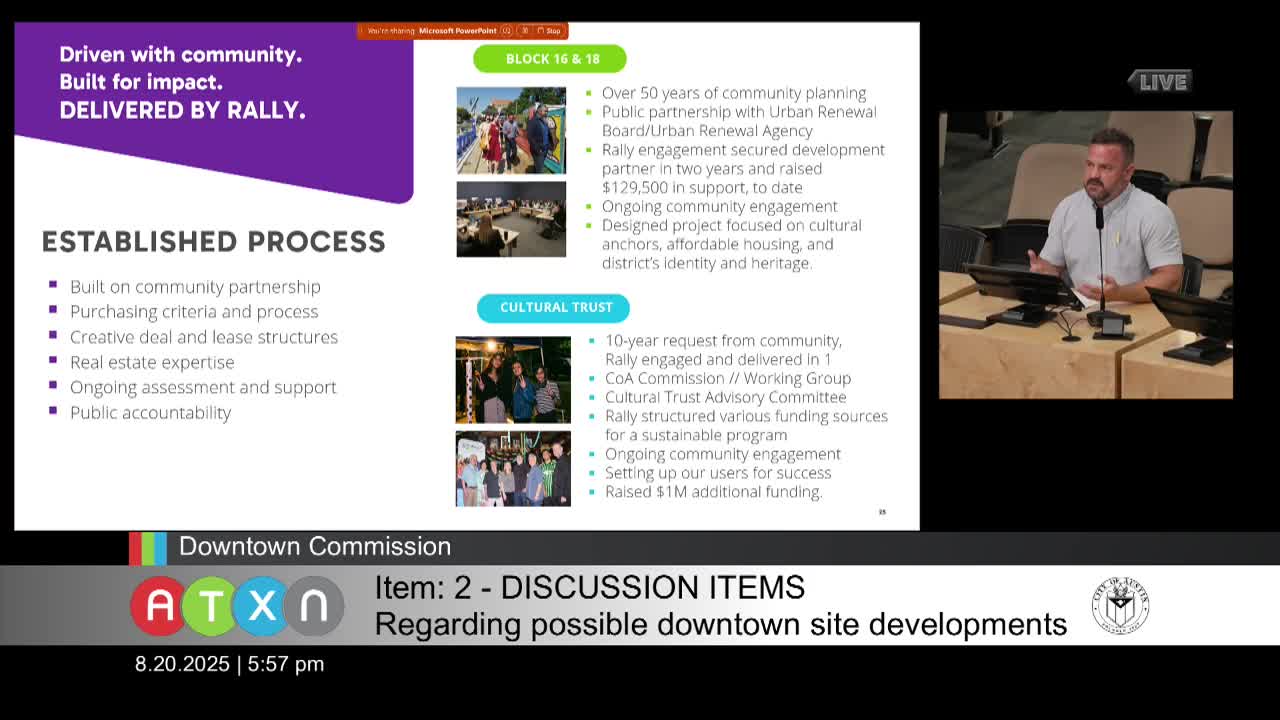Click 'Cultural Trust Advisory Committee' bullet
This screenshot has width=1280, height=720.
[x=725, y=397]
